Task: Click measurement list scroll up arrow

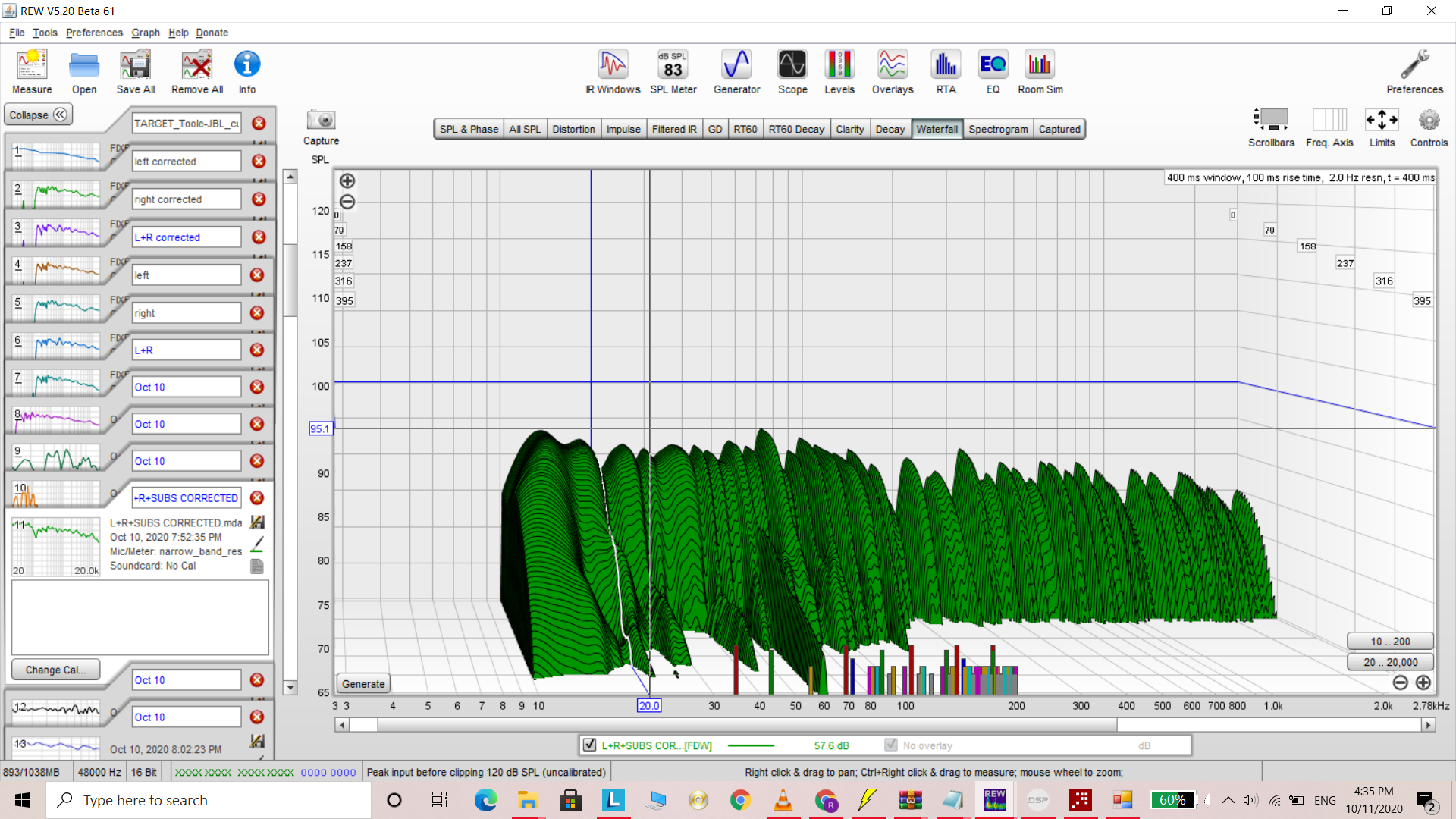Action: point(290,177)
